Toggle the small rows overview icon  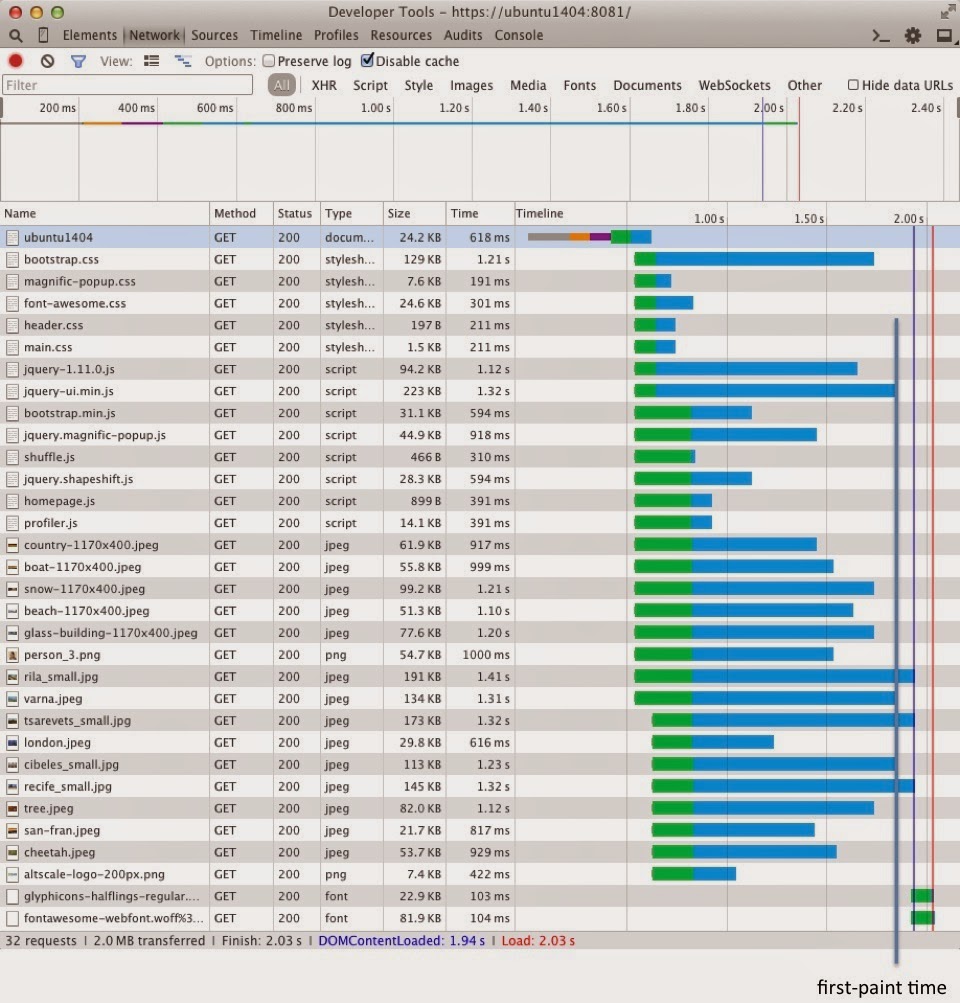tap(183, 61)
